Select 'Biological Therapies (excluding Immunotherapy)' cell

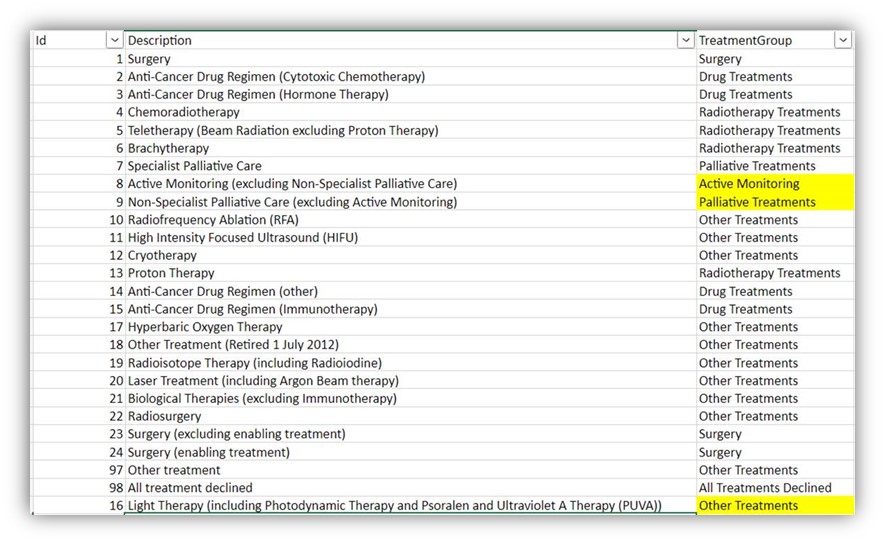coord(410,398)
